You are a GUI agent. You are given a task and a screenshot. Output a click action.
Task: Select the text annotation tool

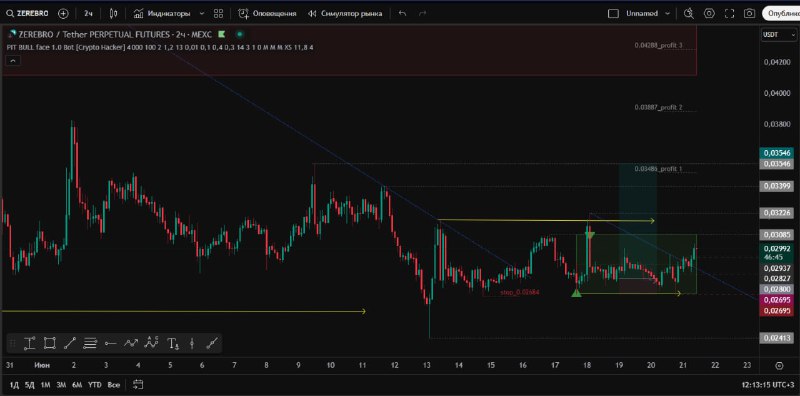point(173,343)
